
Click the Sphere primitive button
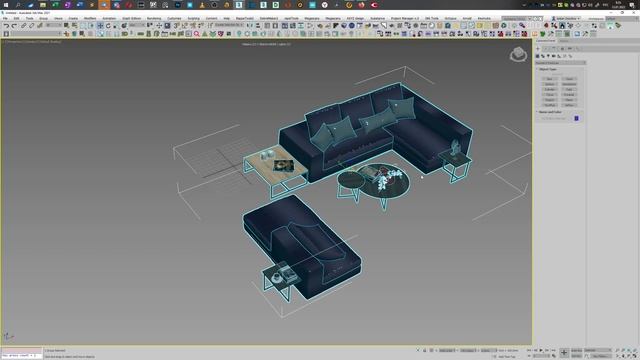[549, 84]
